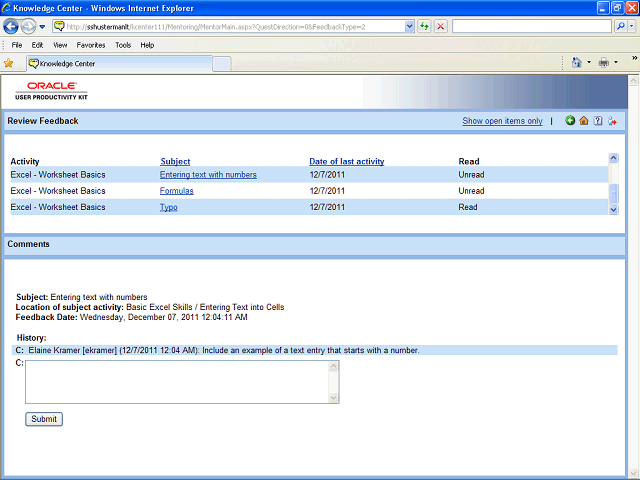Sort by Date of last activity
The height and width of the screenshot is (480, 640).
(347, 161)
